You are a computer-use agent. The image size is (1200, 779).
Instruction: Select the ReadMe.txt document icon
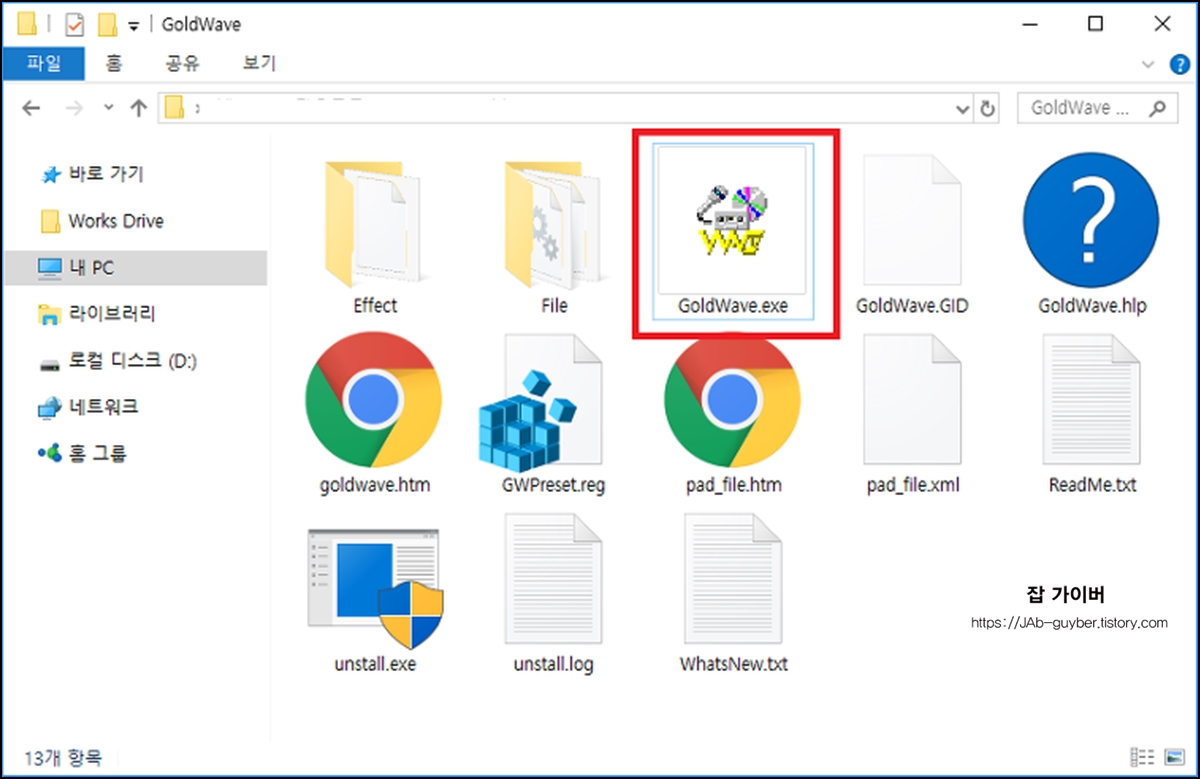click(x=1091, y=400)
